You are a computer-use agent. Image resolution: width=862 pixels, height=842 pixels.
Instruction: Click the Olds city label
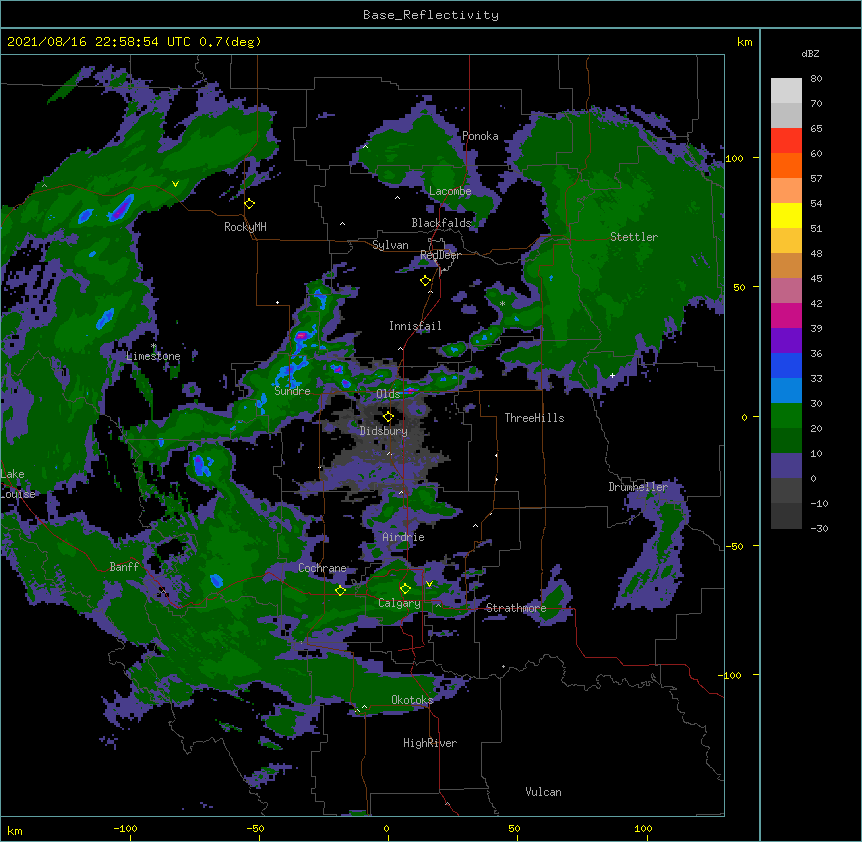coord(388,394)
